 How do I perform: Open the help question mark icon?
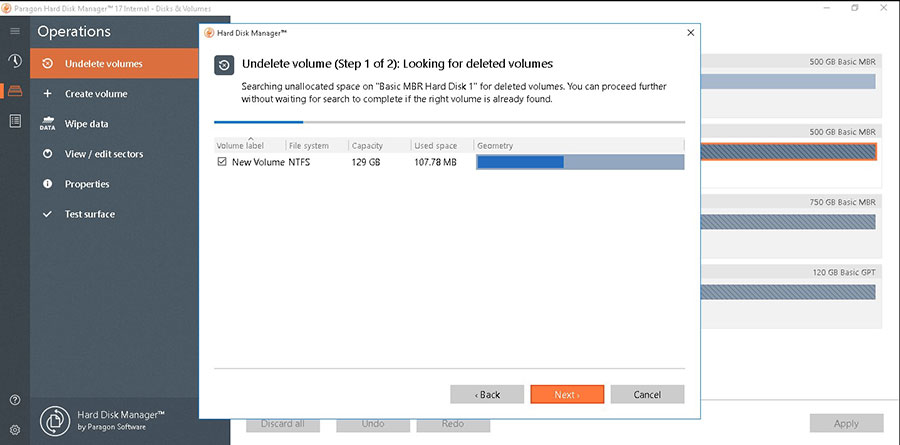tap(15, 400)
